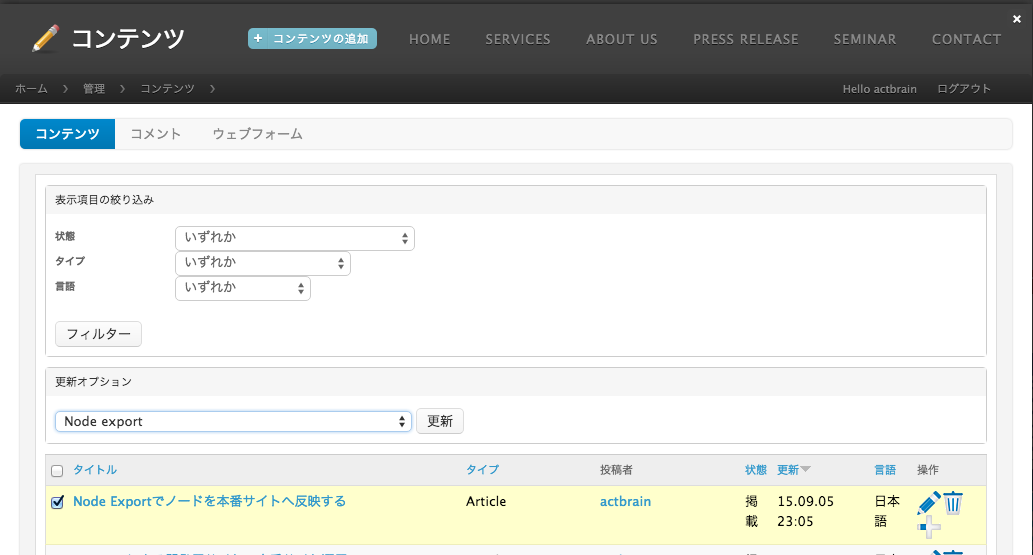Expand the Node export update options dropdown

tap(233, 422)
